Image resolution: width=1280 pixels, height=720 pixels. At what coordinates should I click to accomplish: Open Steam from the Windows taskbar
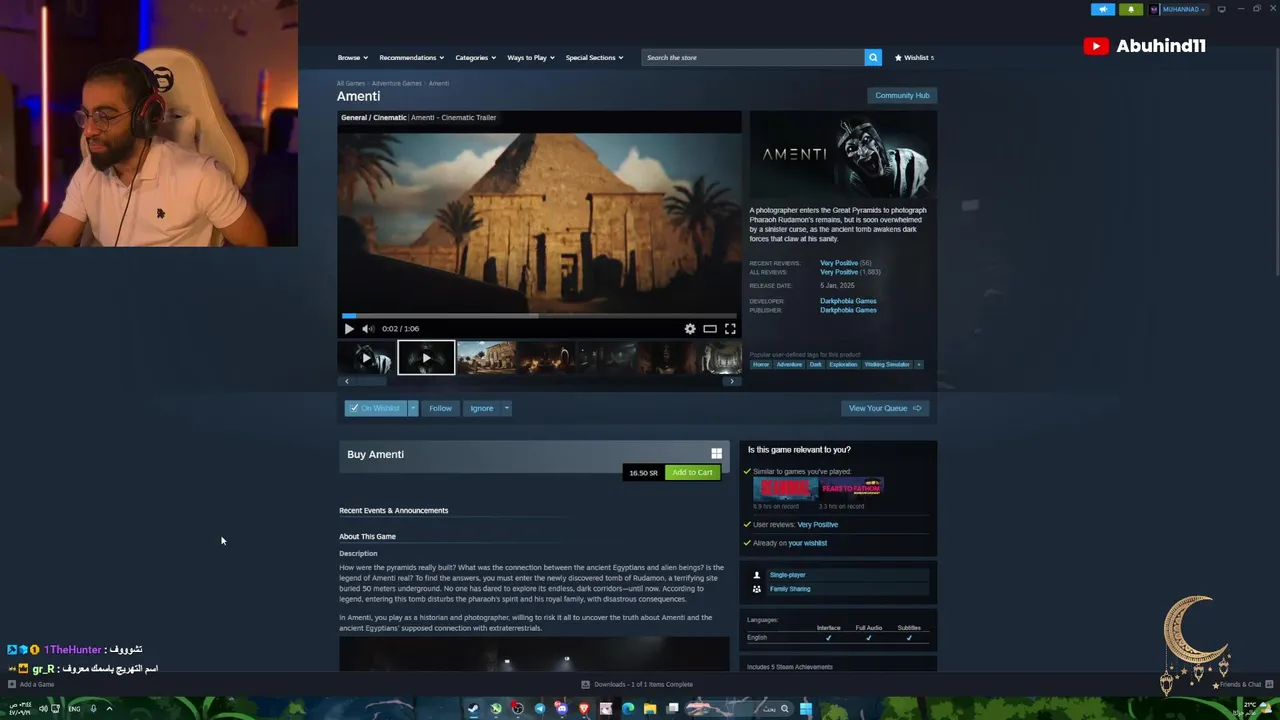pos(473,709)
